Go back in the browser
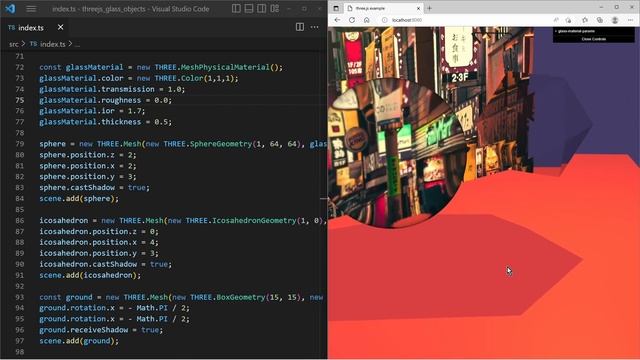 [337, 20]
